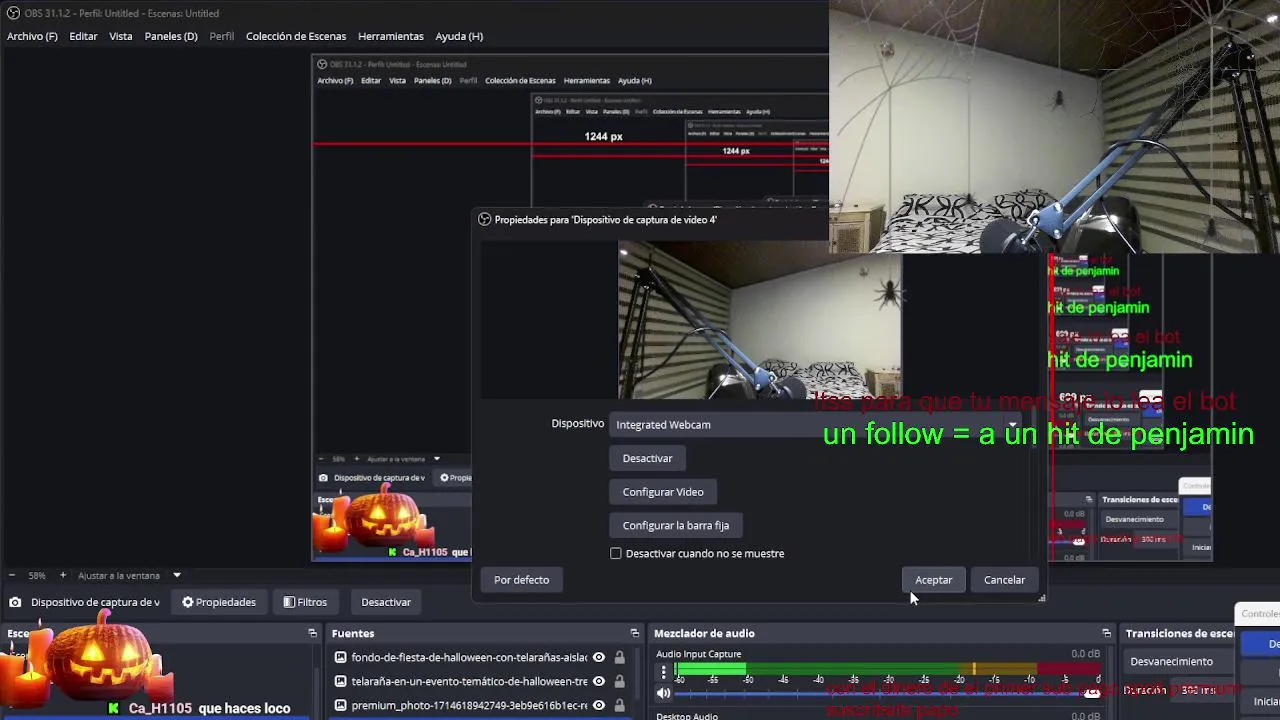
Task: Toggle lock on premium_photo source
Action: tap(620, 705)
